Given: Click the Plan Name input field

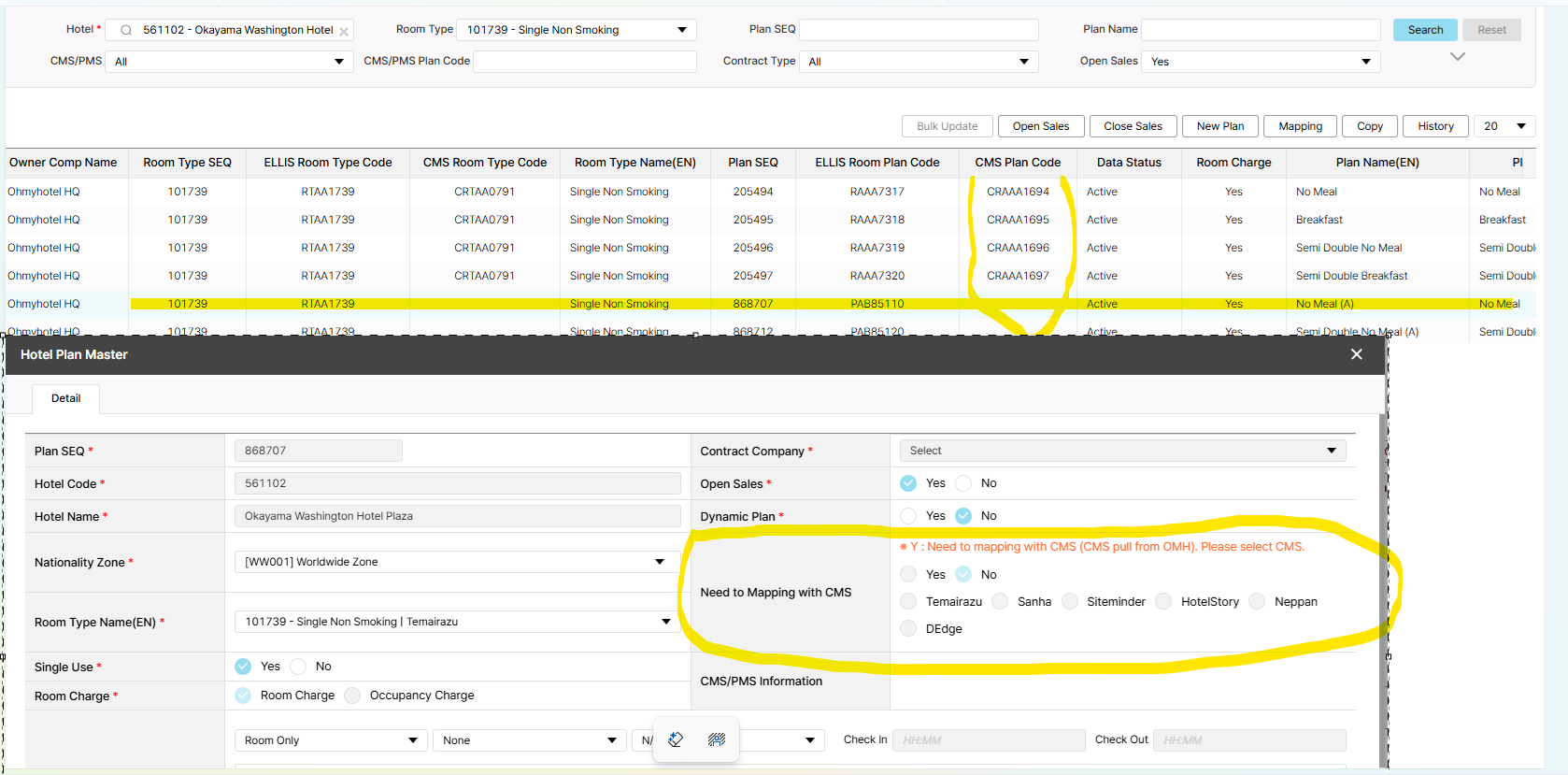Looking at the screenshot, I should 1260,30.
